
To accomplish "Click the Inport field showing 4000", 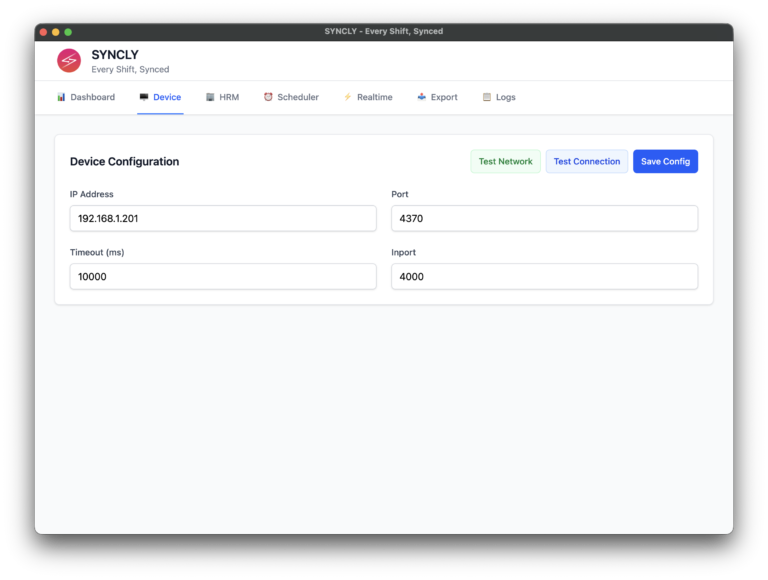I will [x=544, y=276].
